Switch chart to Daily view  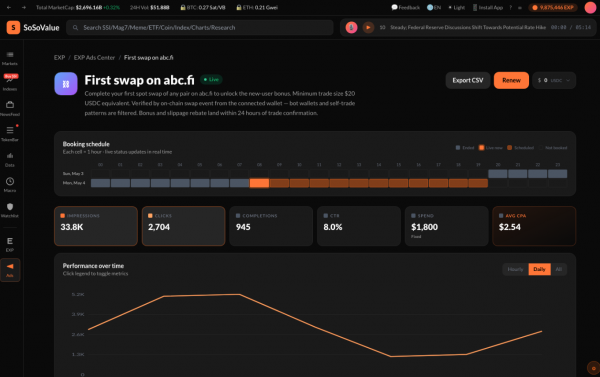pyautogui.click(x=539, y=269)
